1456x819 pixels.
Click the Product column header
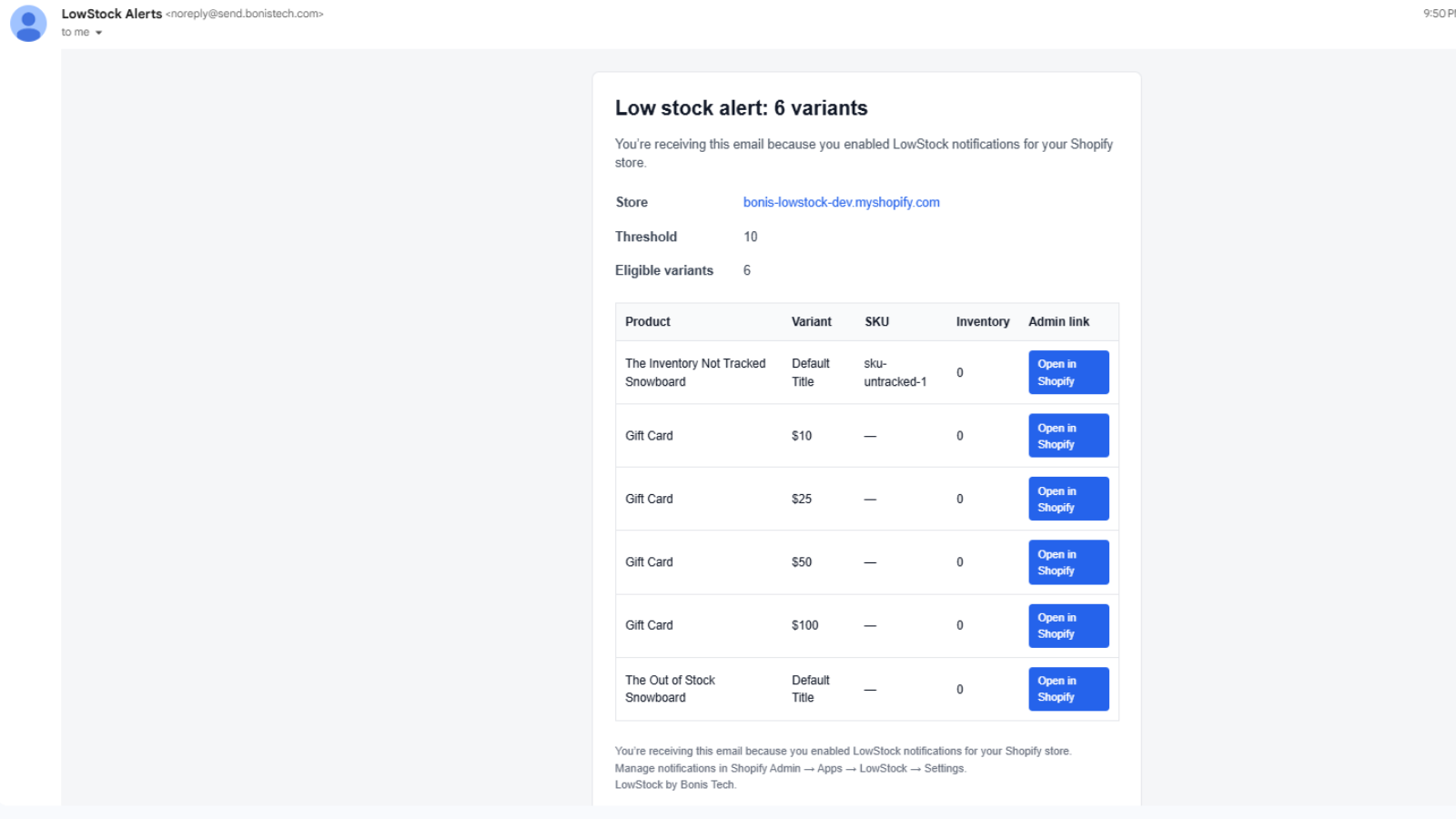(647, 321)
